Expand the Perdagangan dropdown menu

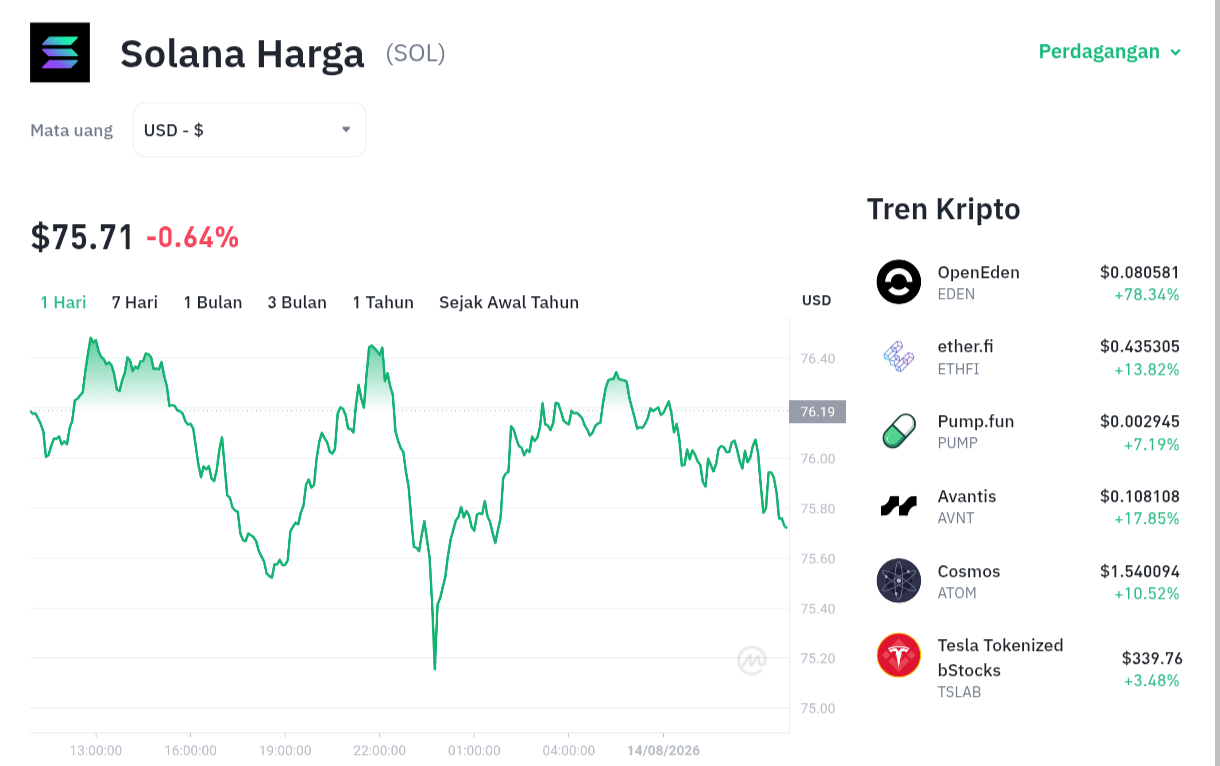tap(1110, 52)
